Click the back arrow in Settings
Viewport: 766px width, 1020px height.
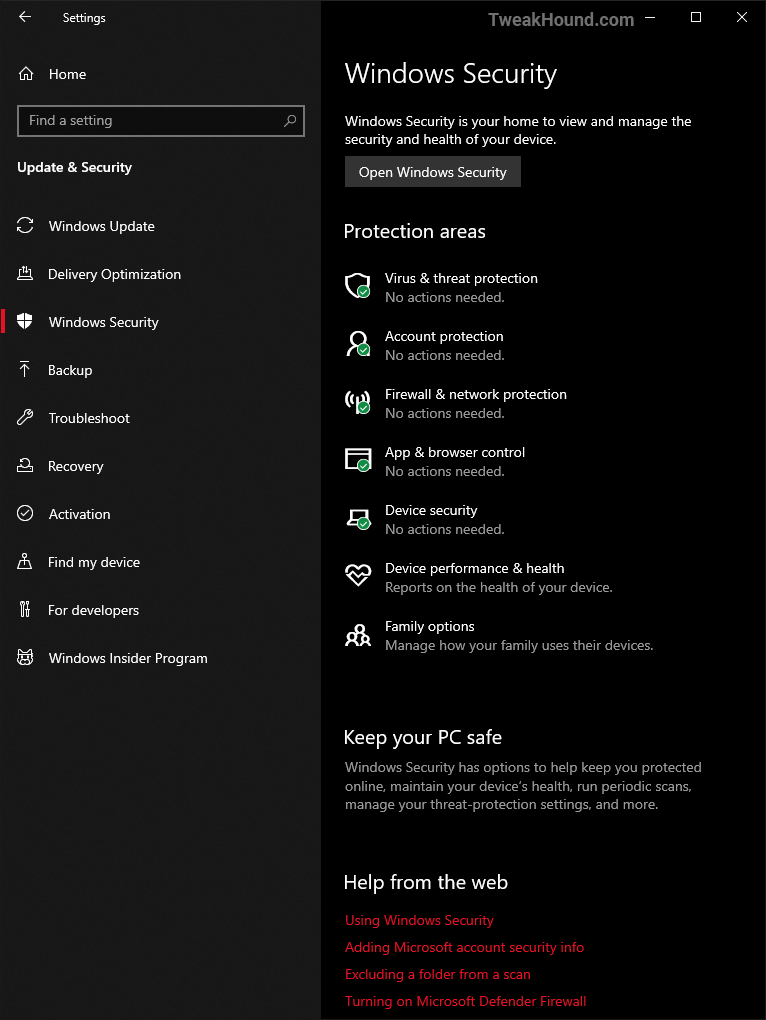tap(25, 17)
